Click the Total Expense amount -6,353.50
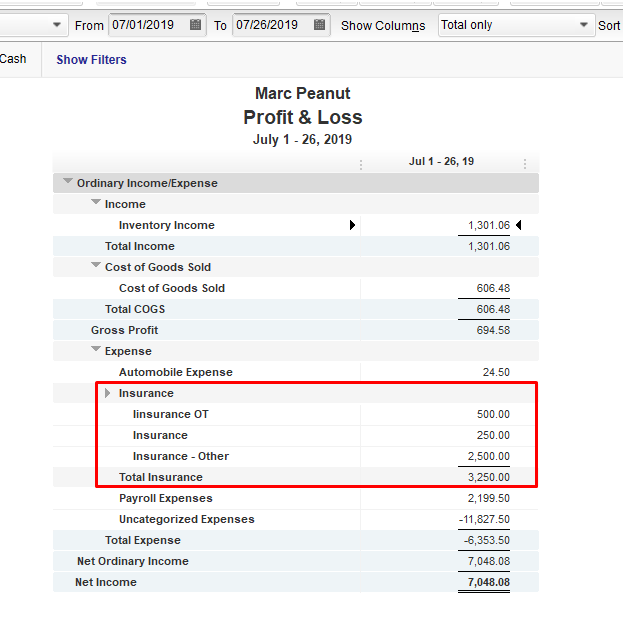 point(487,540)
